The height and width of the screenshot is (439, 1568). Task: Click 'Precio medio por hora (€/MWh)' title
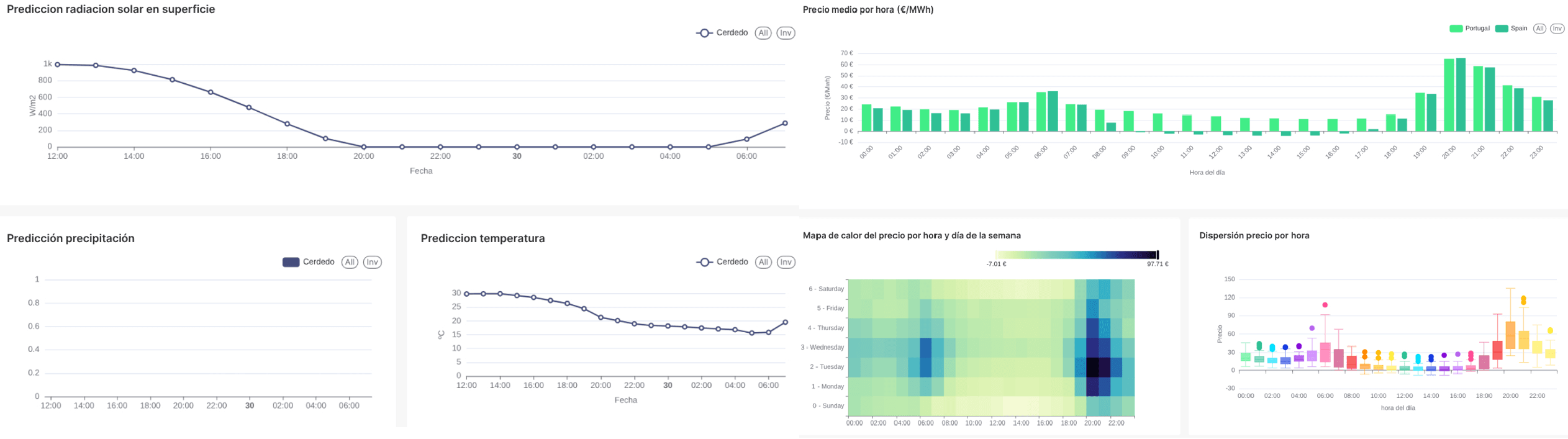tap(868, 10)
